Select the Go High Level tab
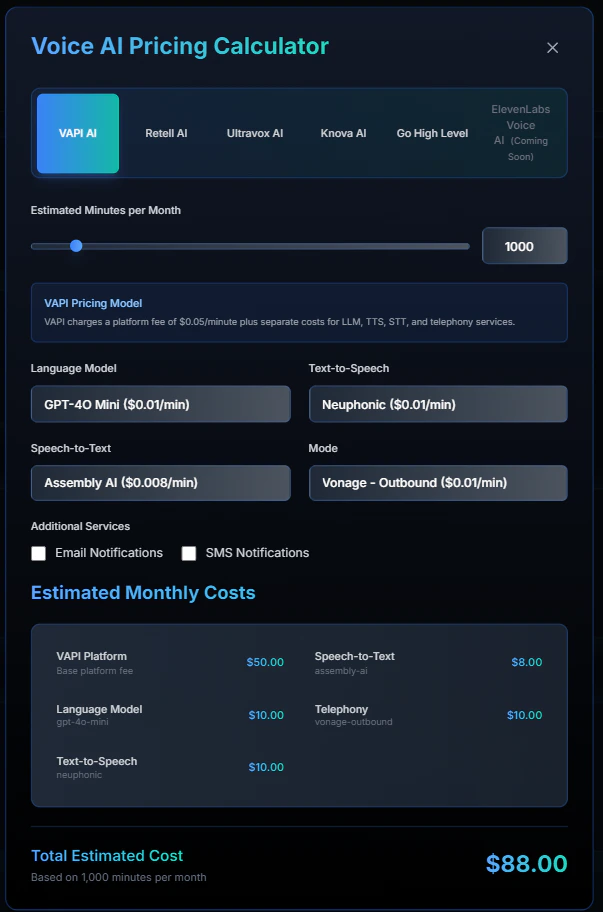Image resolution: width=603 pixels, height=912 pixels. (x=432, y=132)
